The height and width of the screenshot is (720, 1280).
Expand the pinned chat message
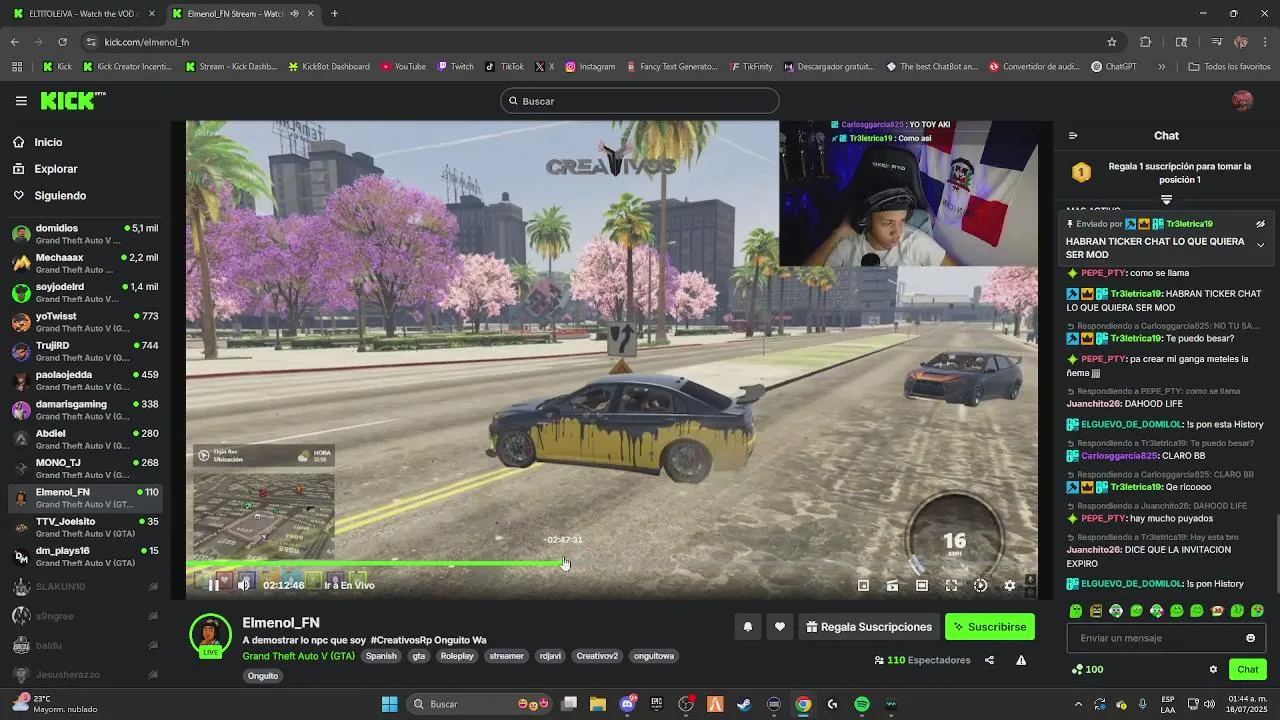click(x=1260, y=245)
